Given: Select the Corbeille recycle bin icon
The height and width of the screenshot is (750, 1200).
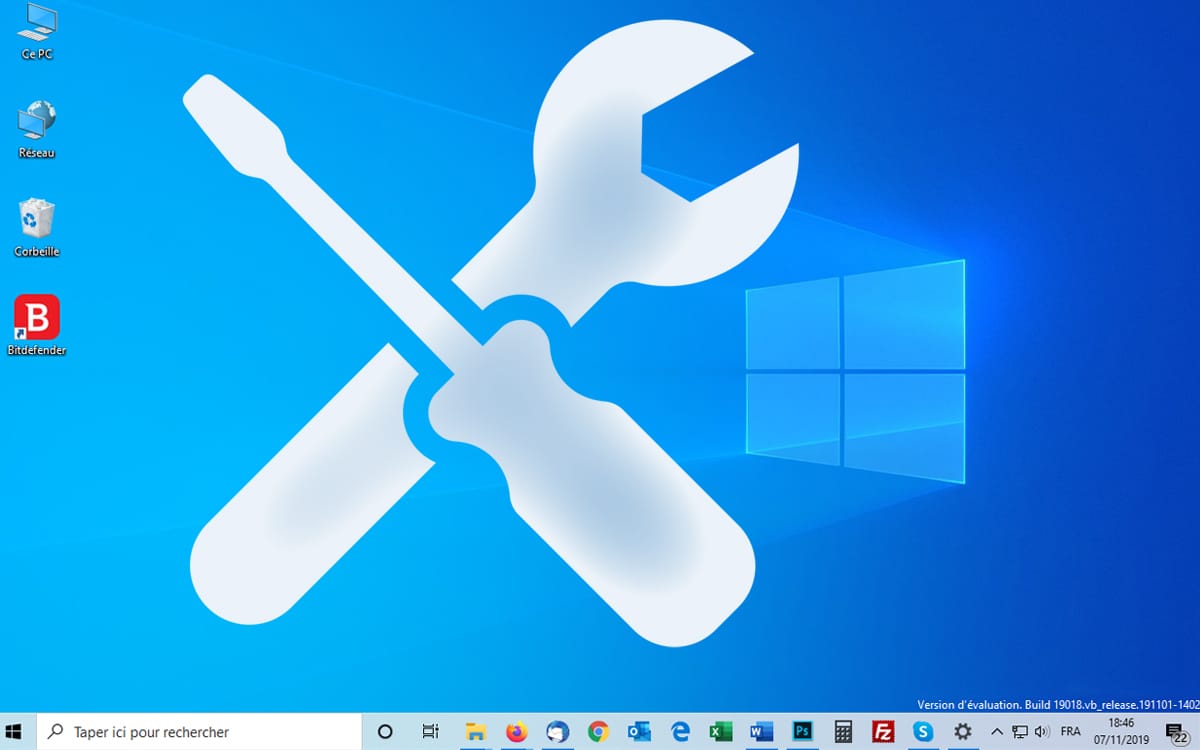Looking at the screenshot, I should [x=37, y=228].
